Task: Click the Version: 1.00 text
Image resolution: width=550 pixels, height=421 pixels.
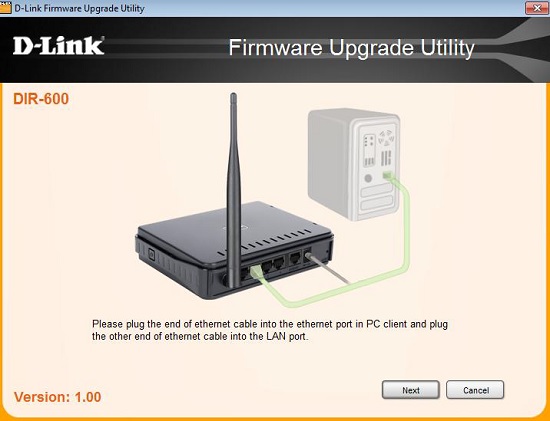Action: point(58,397)
